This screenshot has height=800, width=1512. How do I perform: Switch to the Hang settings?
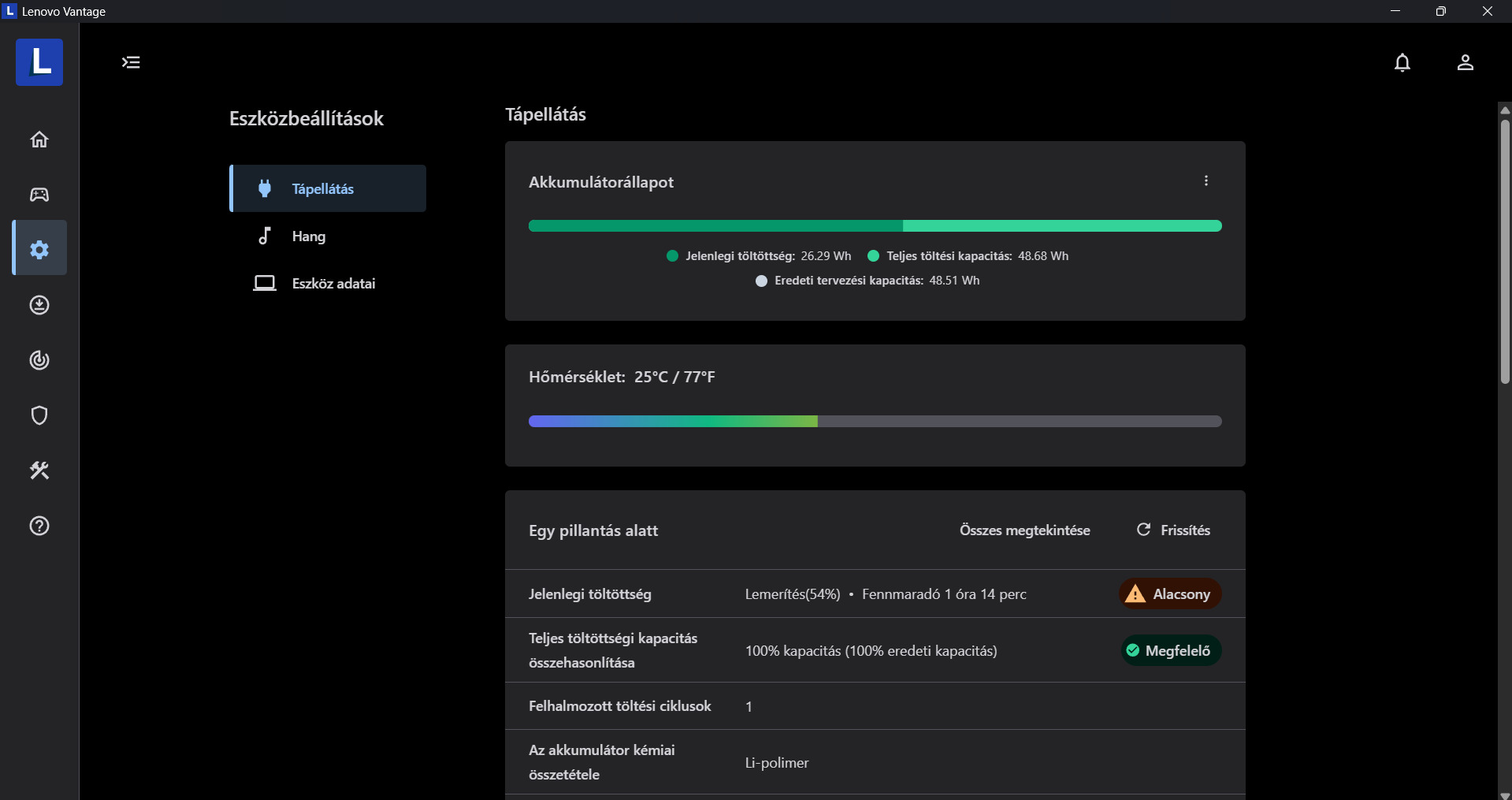click(x=308, y=236)
